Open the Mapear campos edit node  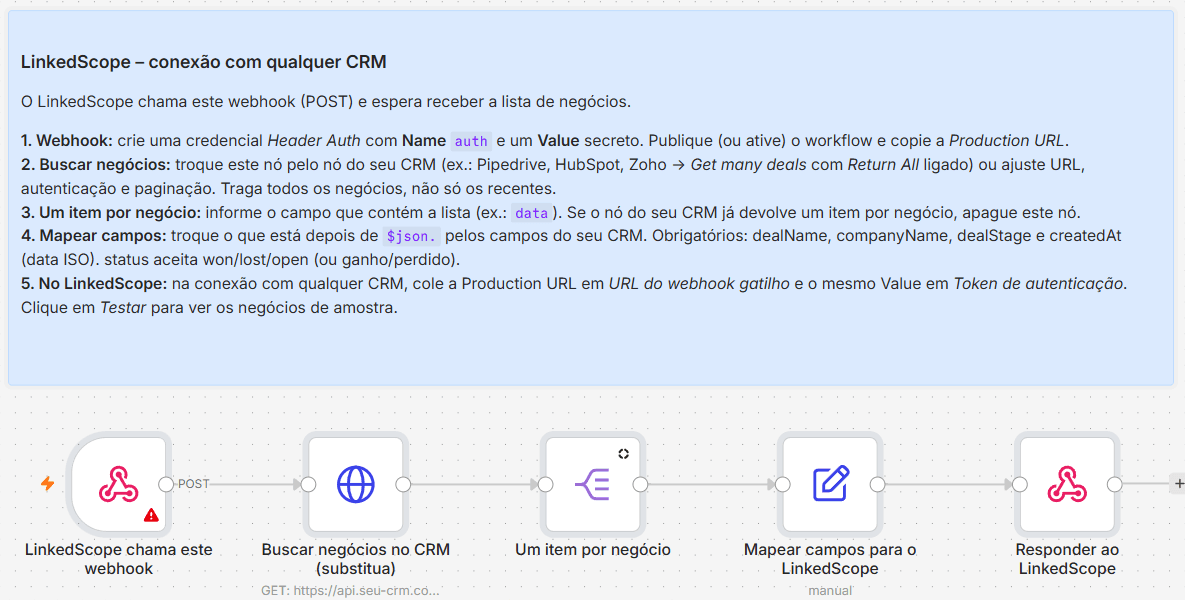[x=831, y=484]
